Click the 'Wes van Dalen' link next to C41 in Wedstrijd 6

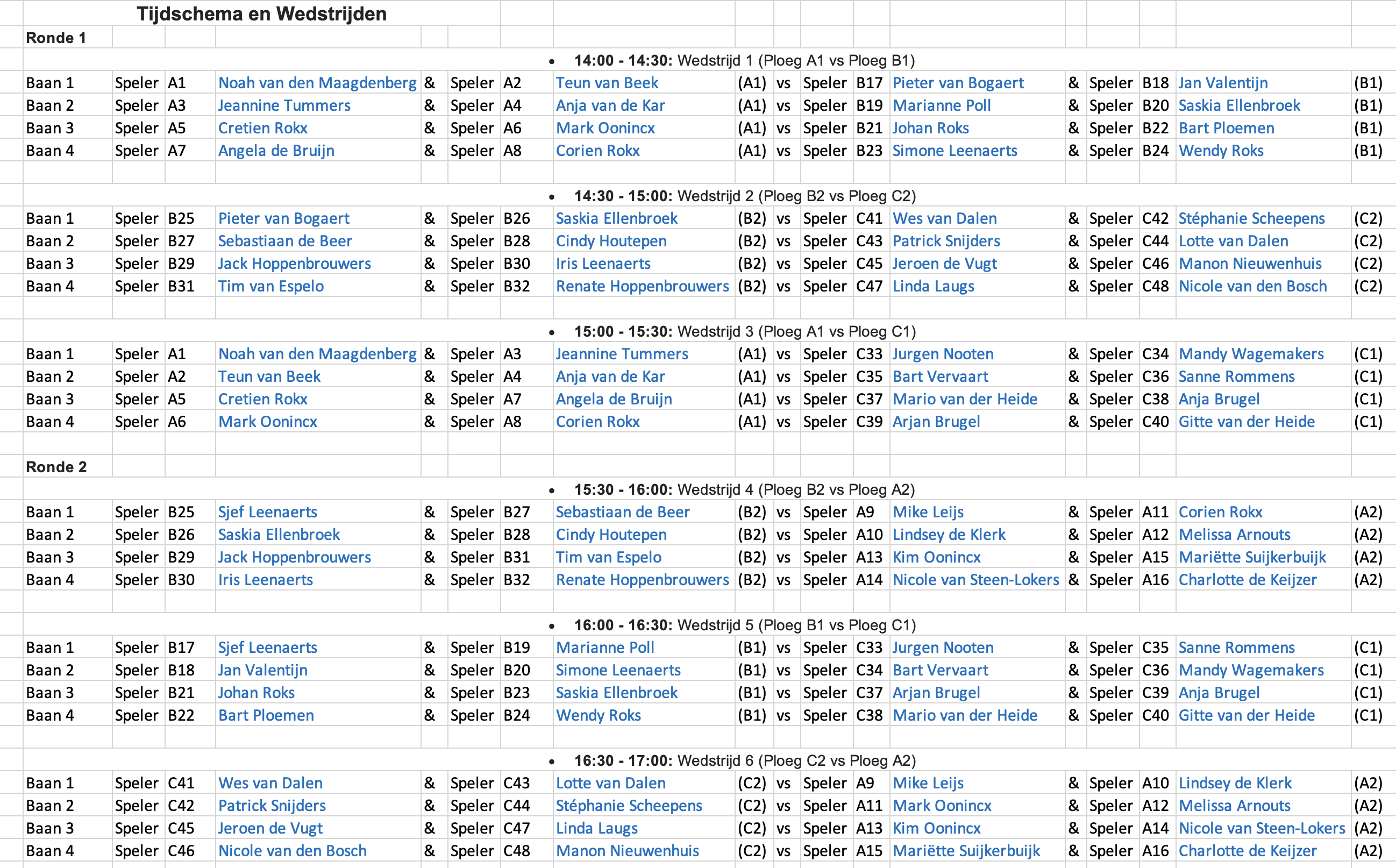click(x=270, y=784)
